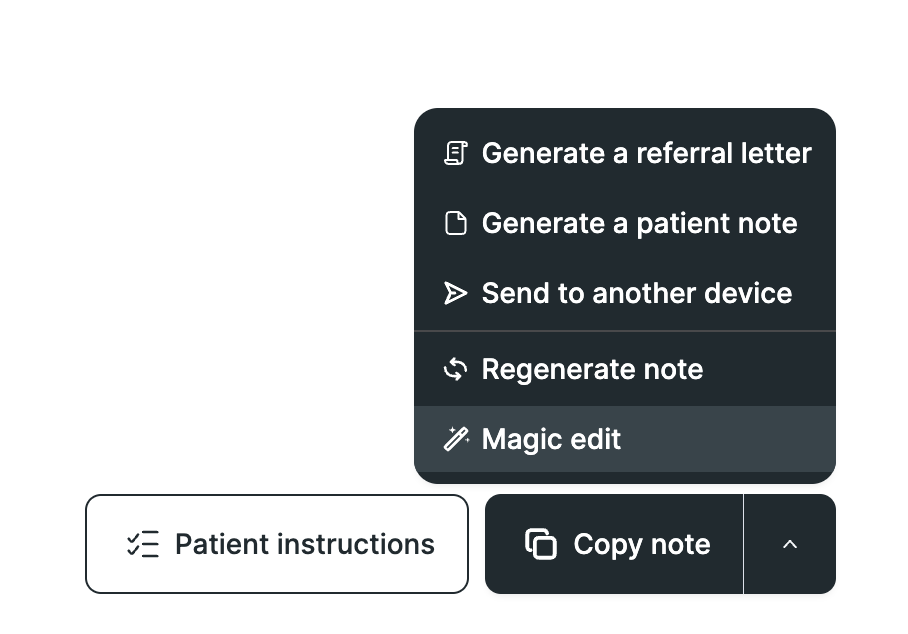The width and height of the screenshot is (908, 634).
Task: Select the first option in the dark menu
Action: tap(624, 153)
